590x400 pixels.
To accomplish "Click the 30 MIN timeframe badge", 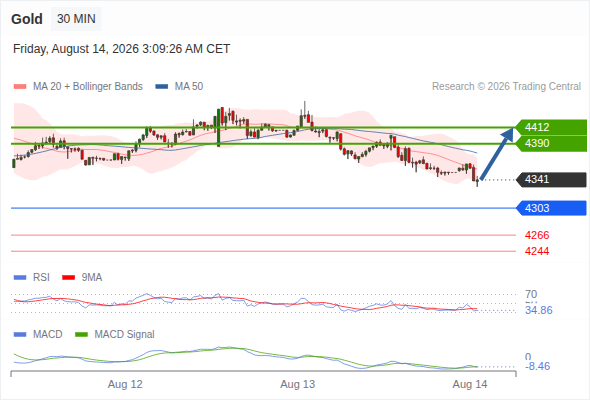I will [x=76, y=19].
